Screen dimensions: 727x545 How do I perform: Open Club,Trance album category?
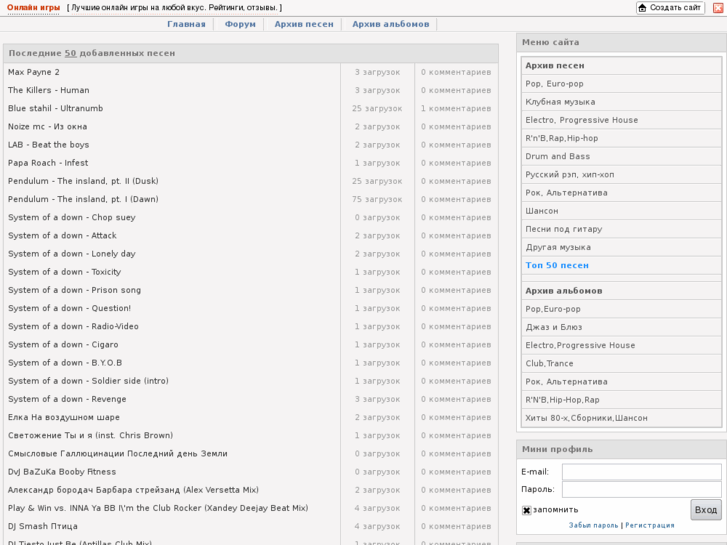tap(549, 364)
